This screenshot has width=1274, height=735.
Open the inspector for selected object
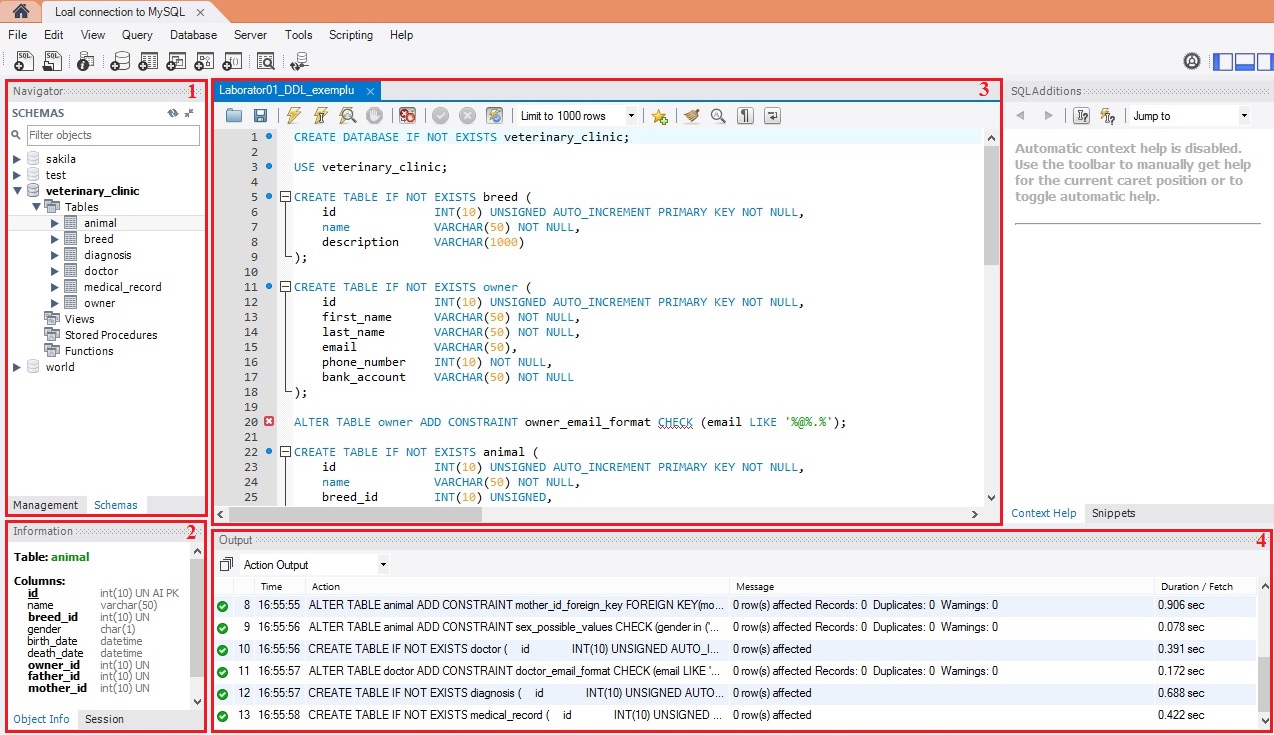[x=86, y=61]
